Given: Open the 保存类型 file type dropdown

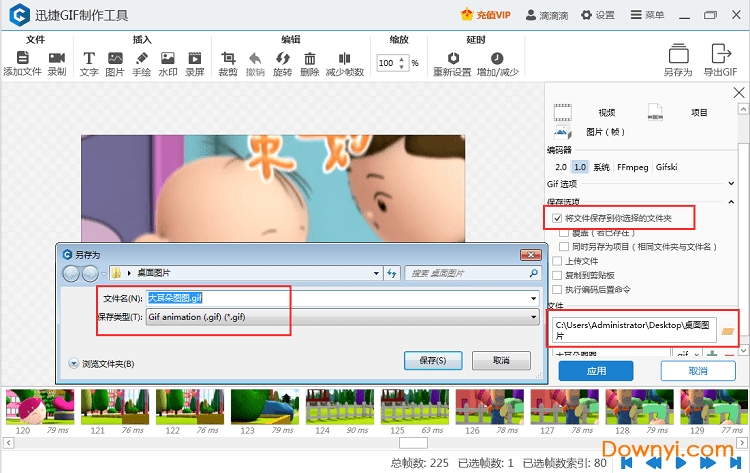Looking at the screenshot, I should tap(533, 317).
